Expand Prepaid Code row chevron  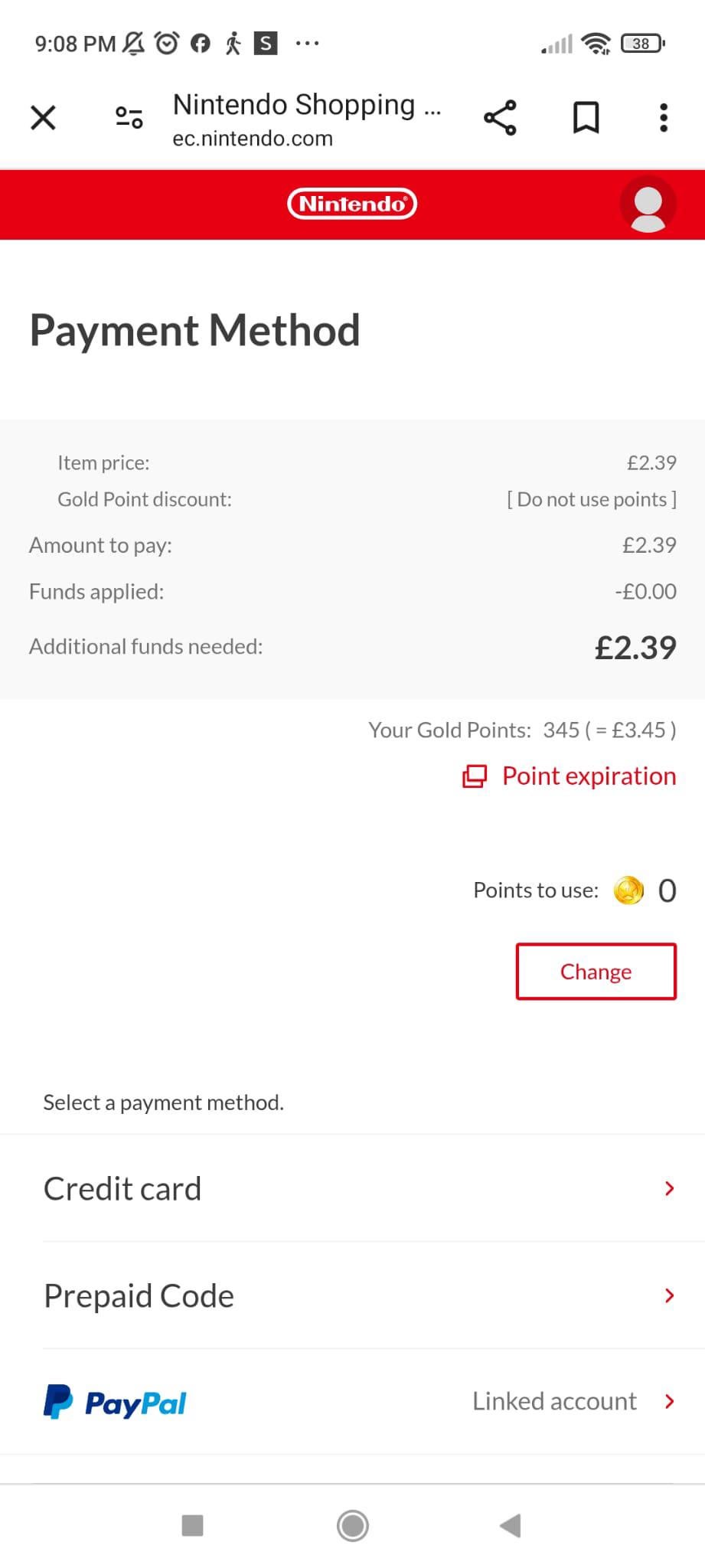click(x=670, y=1295)
